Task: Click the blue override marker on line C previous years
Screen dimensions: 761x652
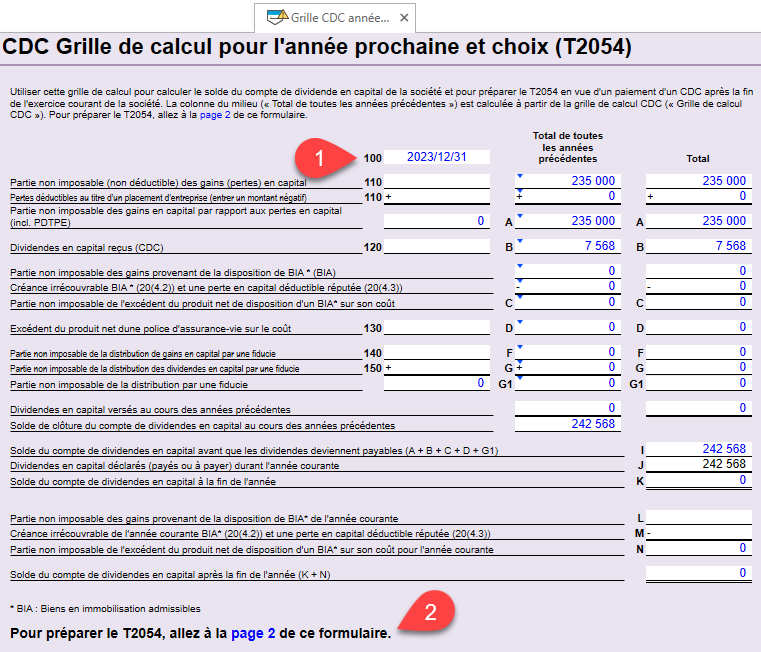Action: click(520, 297)
